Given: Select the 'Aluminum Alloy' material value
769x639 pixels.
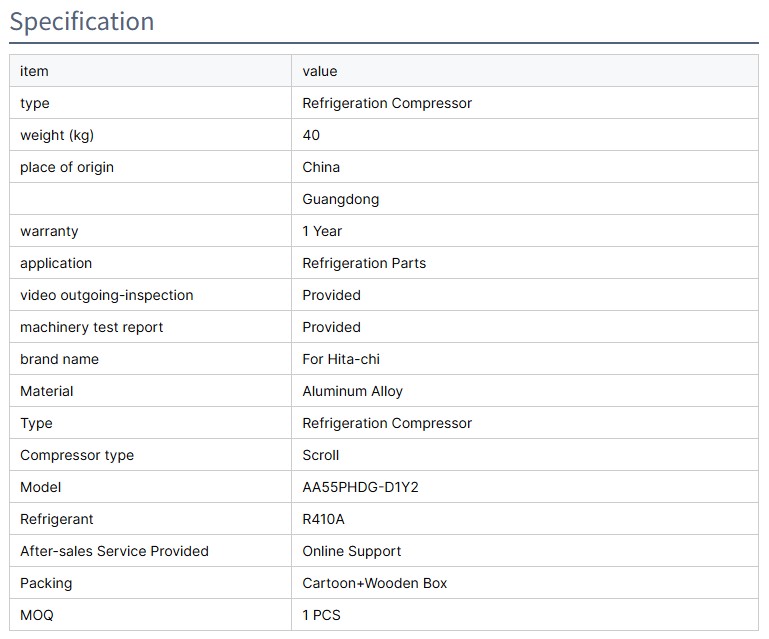Looking at the screenshot, I should tap(353, 391).
